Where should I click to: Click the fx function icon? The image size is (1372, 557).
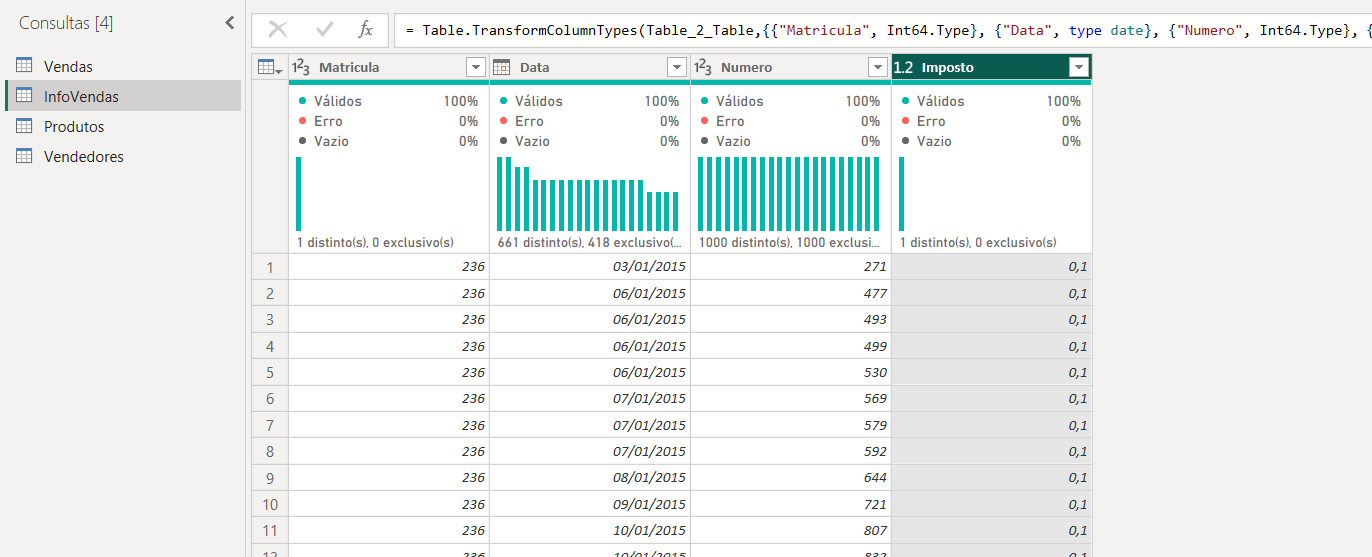tap(366, 30)
